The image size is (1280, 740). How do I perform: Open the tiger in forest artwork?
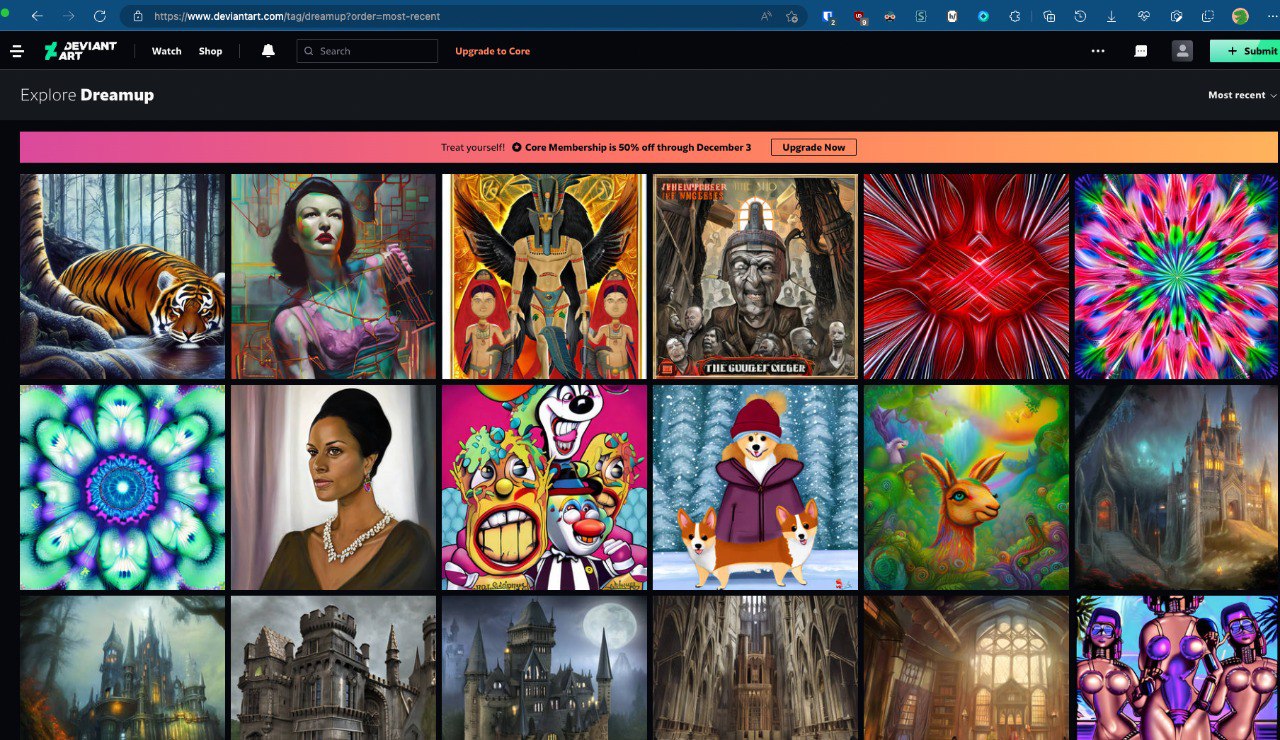[x=122, y=276]
